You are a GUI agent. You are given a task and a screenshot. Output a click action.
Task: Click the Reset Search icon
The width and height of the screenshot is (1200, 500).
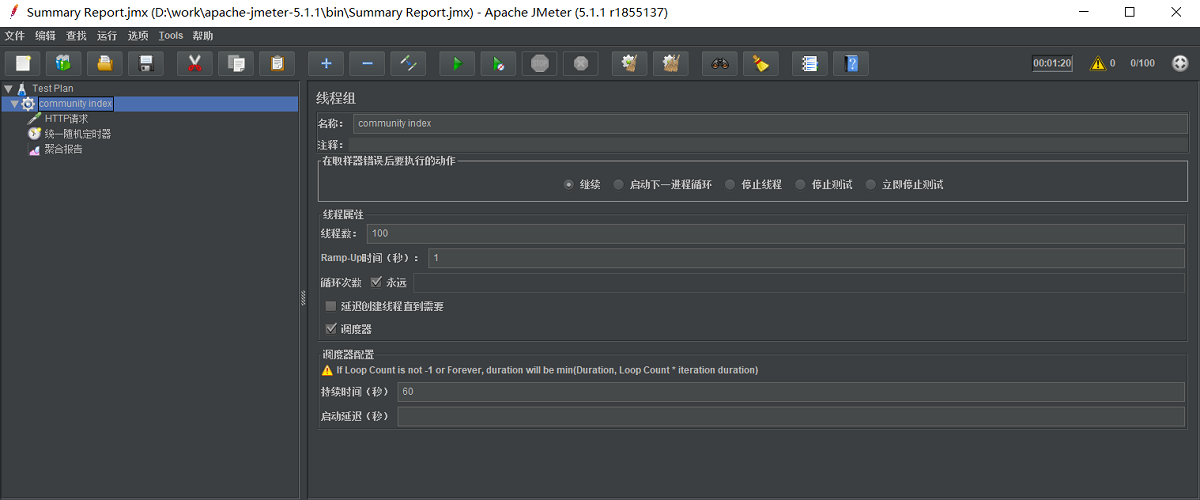(760, 63)
